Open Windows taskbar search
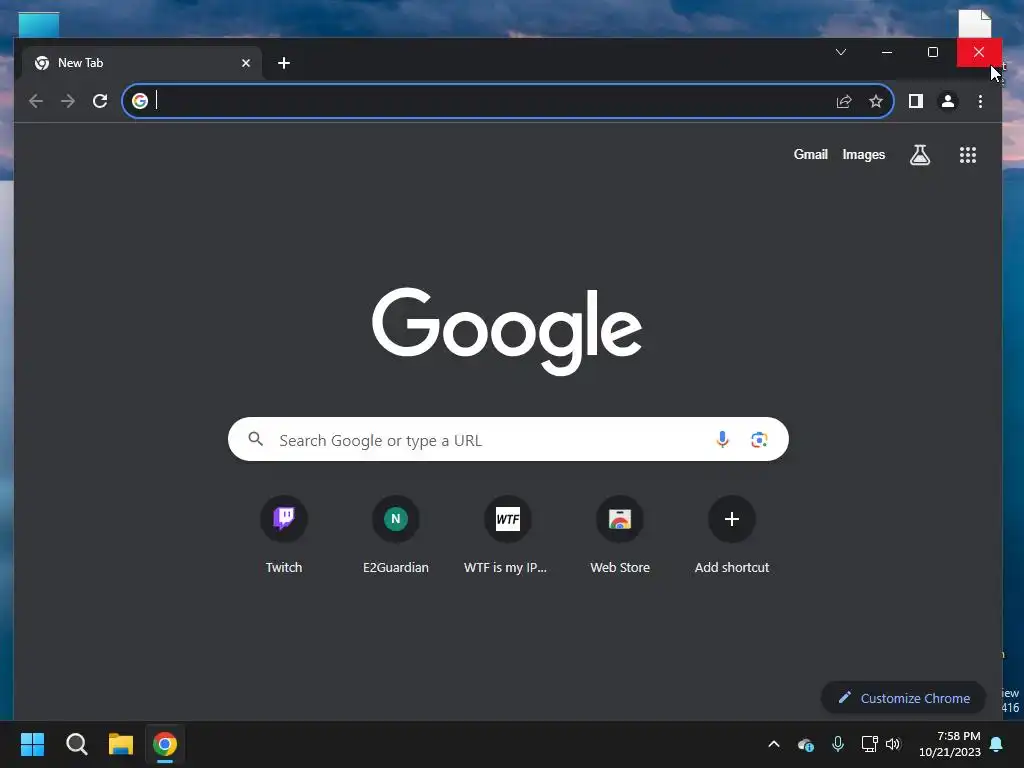1024x768 pixels. (76, 744)
